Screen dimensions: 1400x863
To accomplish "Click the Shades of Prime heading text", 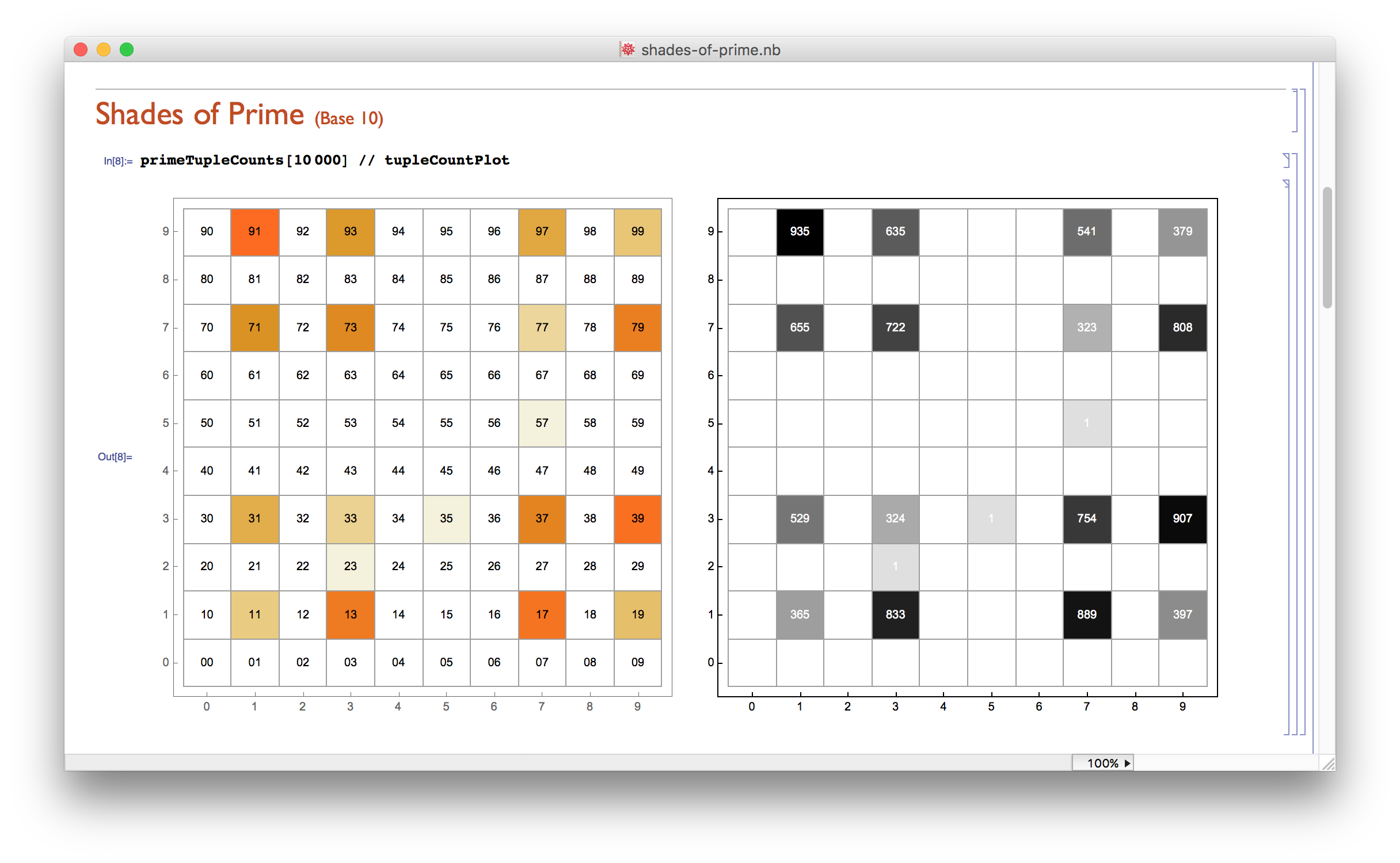I will (199, 114).
